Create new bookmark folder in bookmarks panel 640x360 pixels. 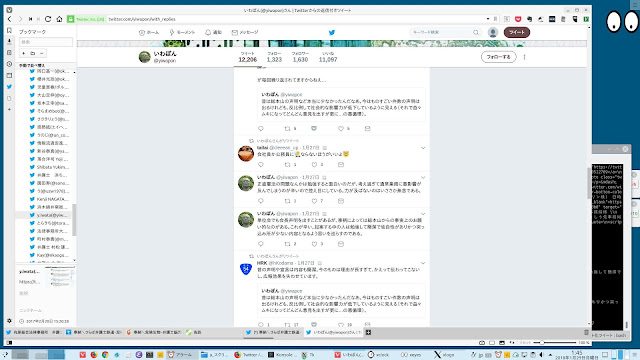(x=33, y=53)
